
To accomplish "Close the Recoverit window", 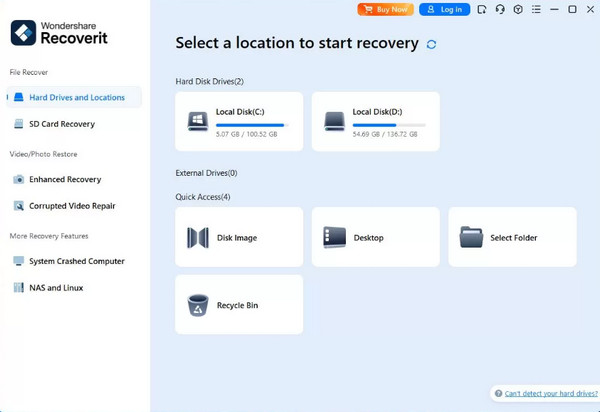I will pyautogui.click(x=590, y=9).
